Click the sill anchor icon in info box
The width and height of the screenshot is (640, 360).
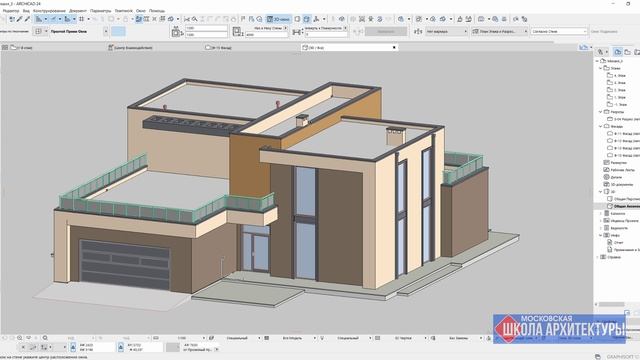click(x=237, y=31)
